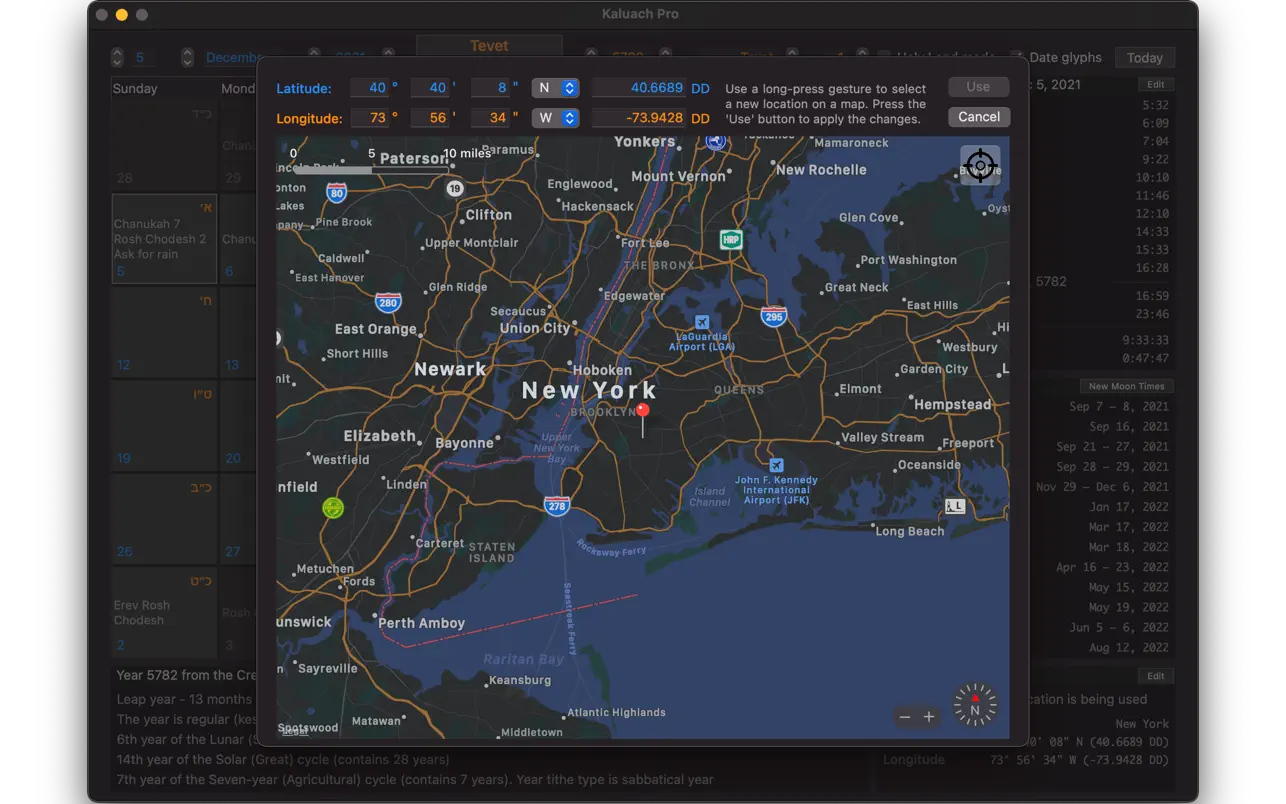
Task: Select calendar cell for the 12th
Action: click(x=164, y=333)
